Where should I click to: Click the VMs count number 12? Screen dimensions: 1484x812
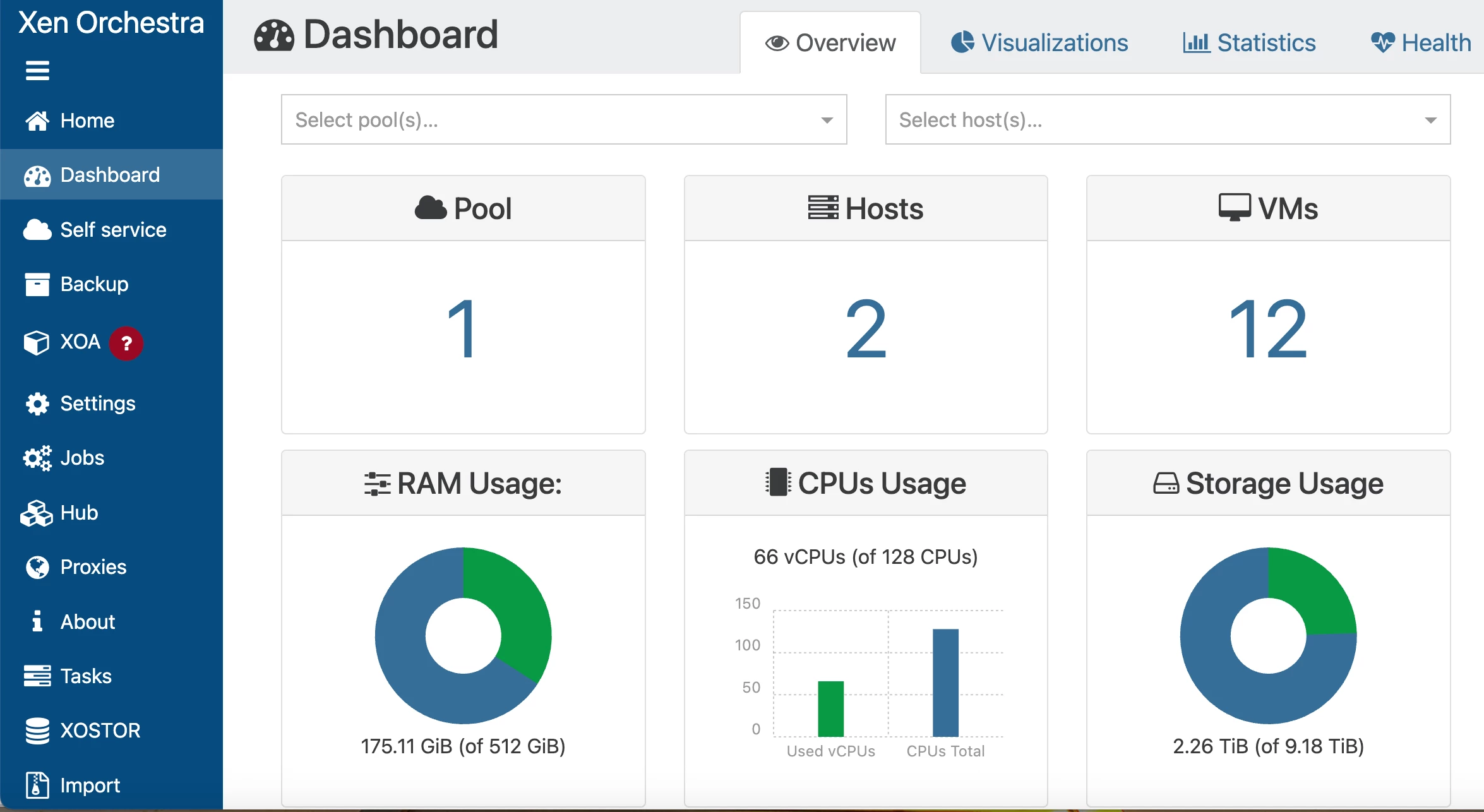coord(1268,329)
